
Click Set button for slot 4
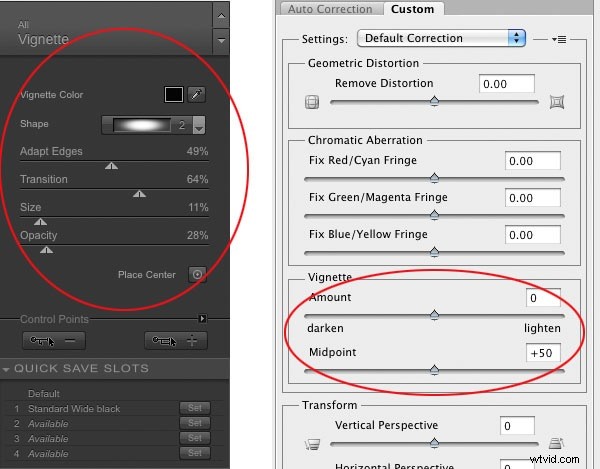tap(195, 453)
